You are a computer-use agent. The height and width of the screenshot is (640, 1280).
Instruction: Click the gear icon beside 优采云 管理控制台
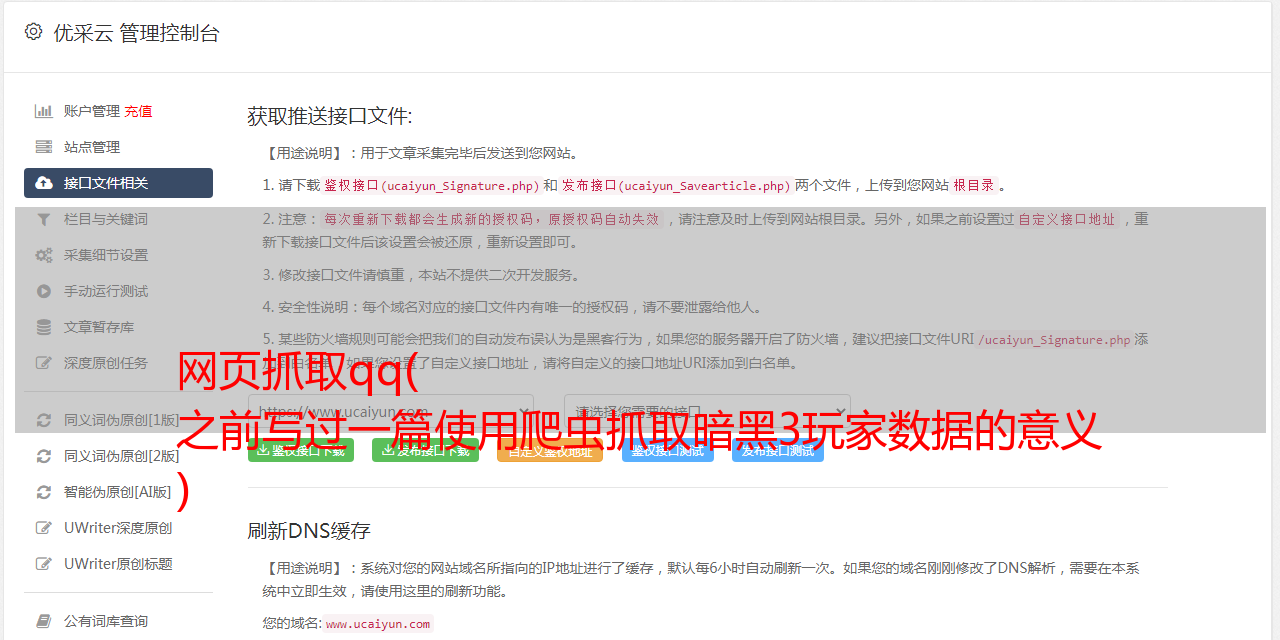pyautogui.click(x=33, y=32)
